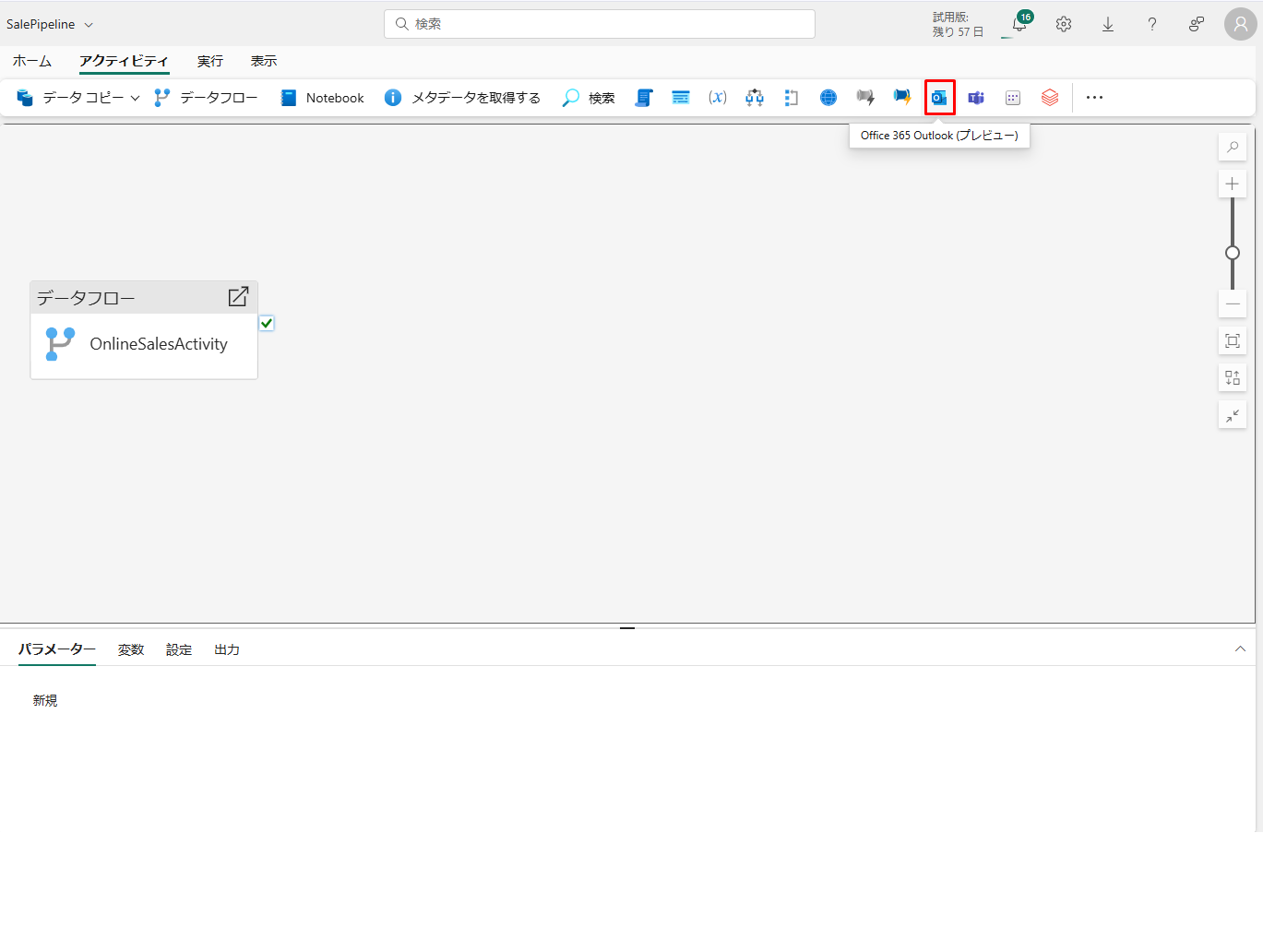The image size is (1263, 952).
Task: Collapse the bottom properties panel chevron
Action: pos(1240,649)
